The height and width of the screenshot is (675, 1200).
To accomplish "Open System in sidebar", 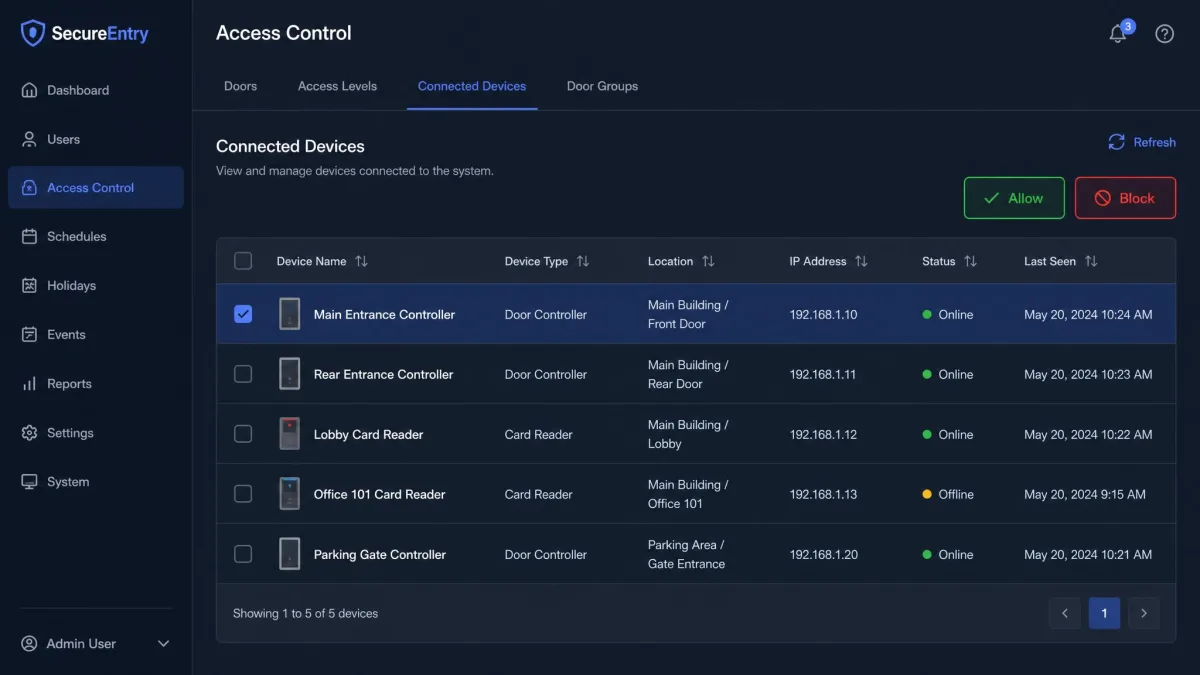I will [x=96, y=482].
